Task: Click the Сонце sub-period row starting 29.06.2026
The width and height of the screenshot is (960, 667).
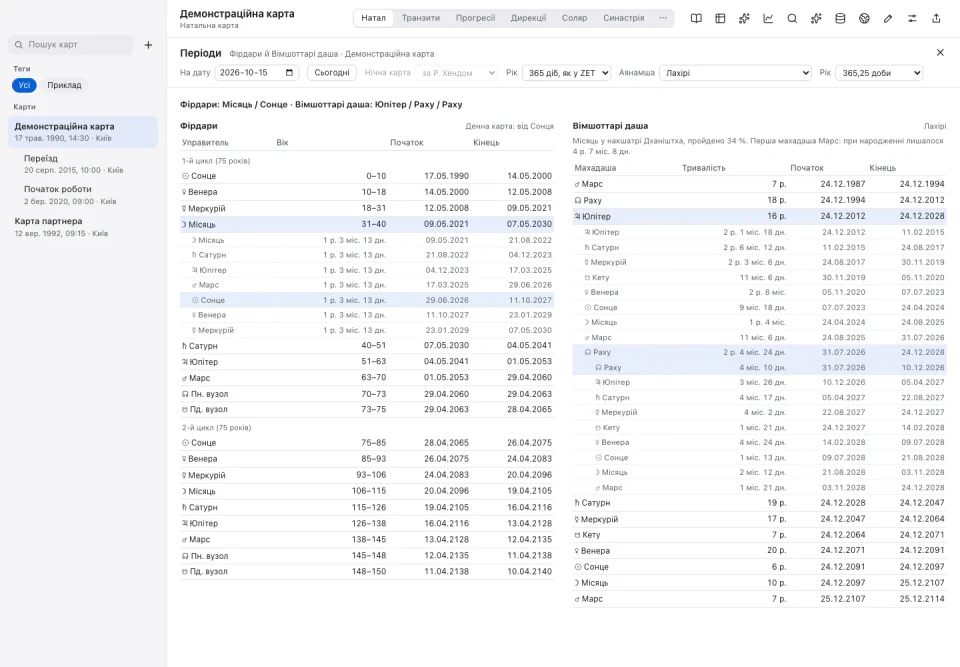Action: [x=367, y=300]
